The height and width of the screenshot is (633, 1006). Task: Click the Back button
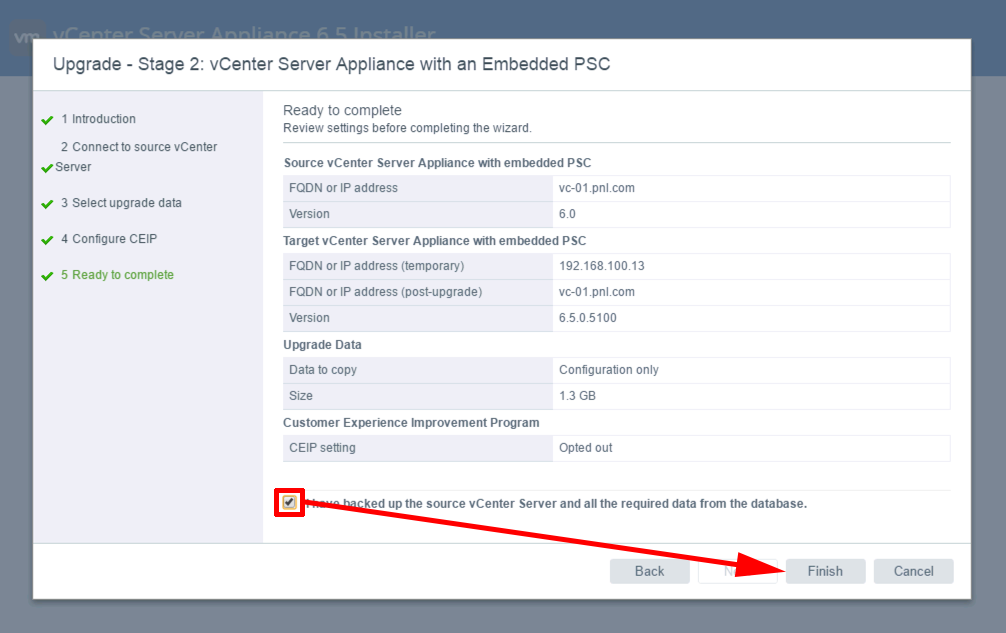[x=649, y=571]
